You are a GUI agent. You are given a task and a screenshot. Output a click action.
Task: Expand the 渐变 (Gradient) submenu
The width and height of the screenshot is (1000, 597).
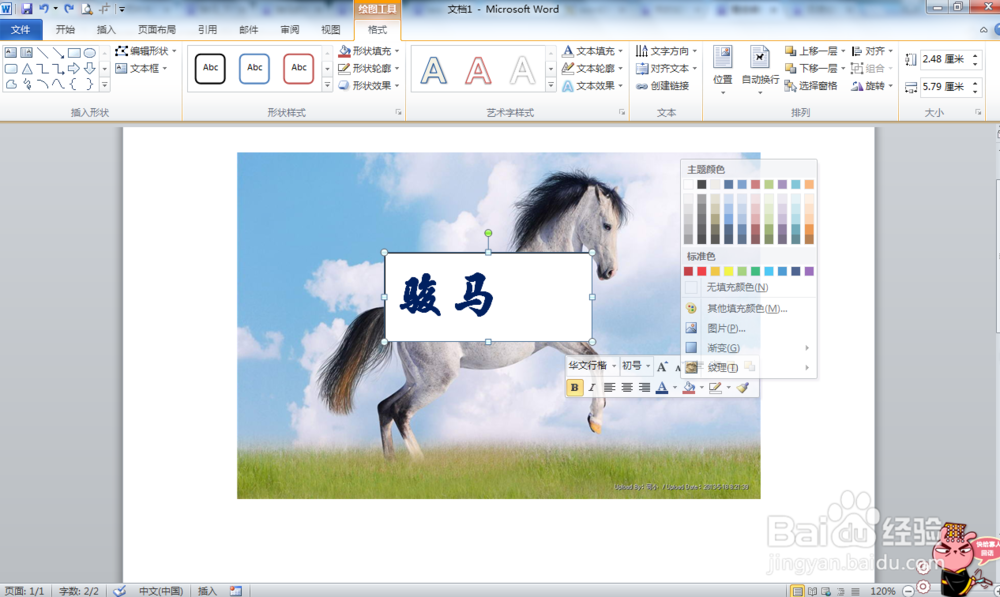[712, 347]
